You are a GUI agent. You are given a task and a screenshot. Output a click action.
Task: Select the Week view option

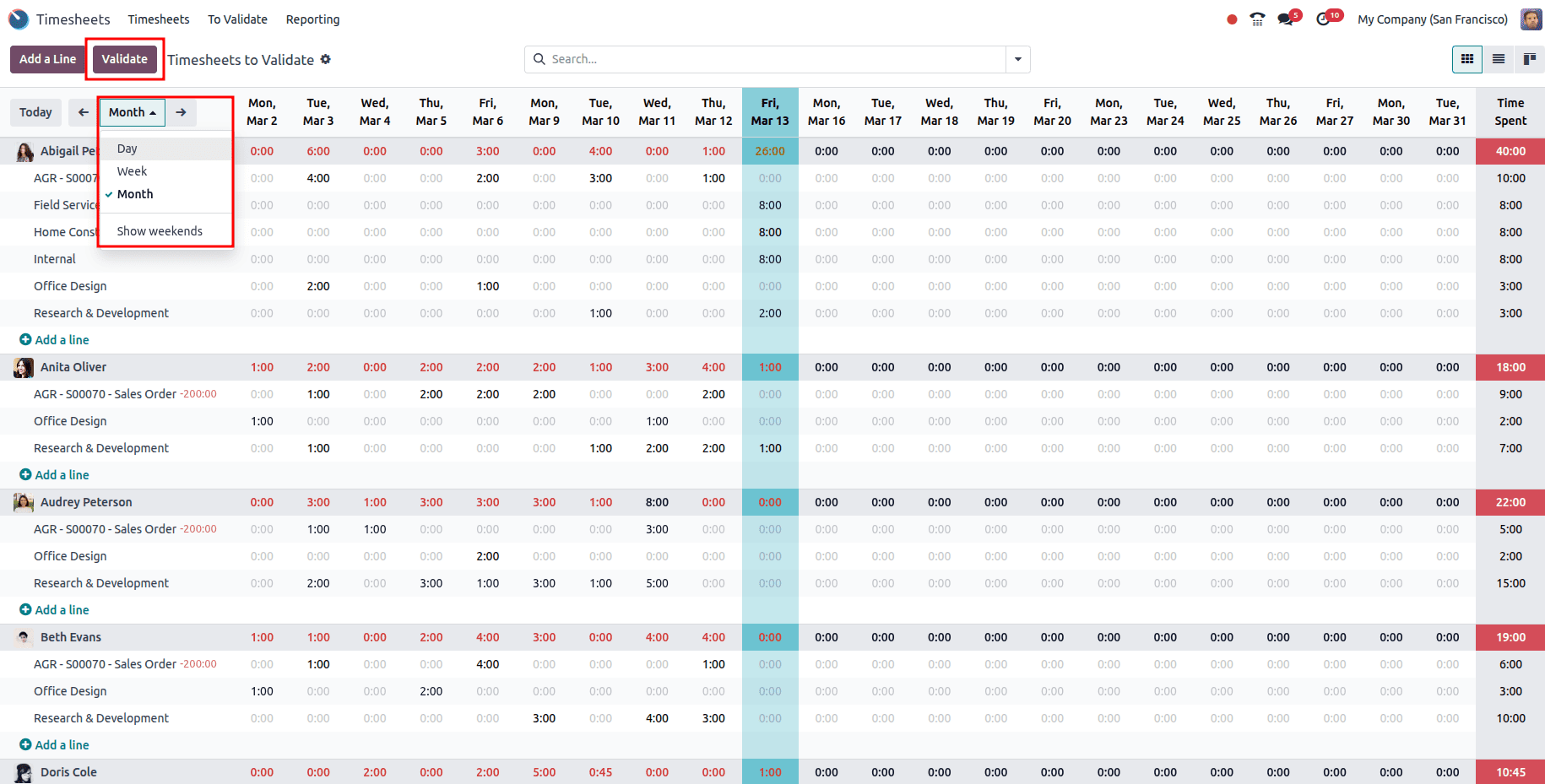coord(132,170)
